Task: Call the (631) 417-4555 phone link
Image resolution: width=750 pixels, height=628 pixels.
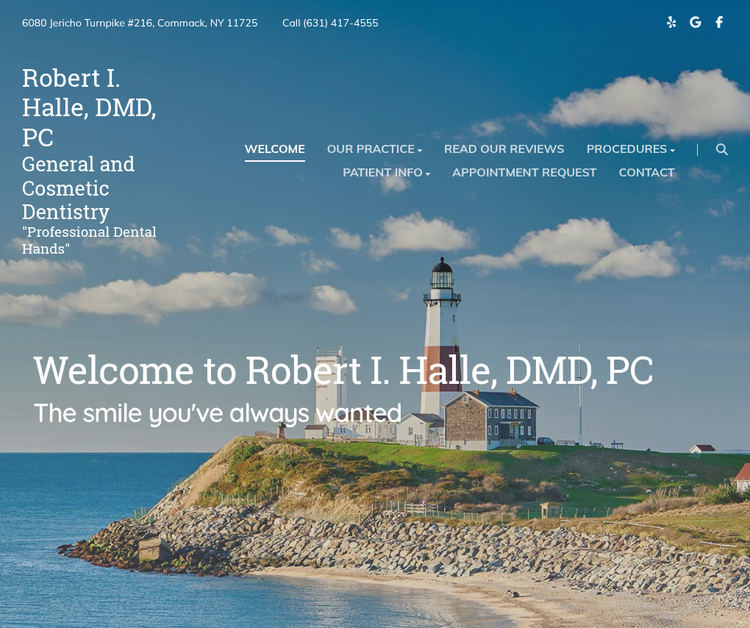Action: click(x=330, y=22)
